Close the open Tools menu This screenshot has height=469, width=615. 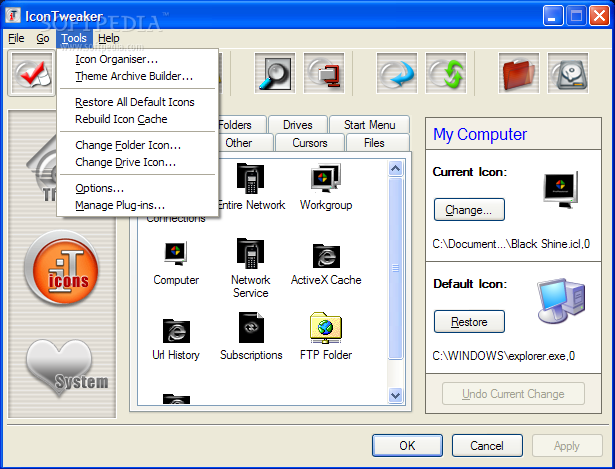[x=74, y=38]
